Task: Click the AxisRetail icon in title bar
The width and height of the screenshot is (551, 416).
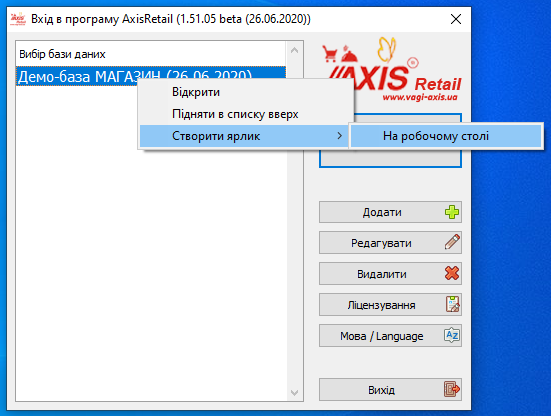Action: point(18,19)
